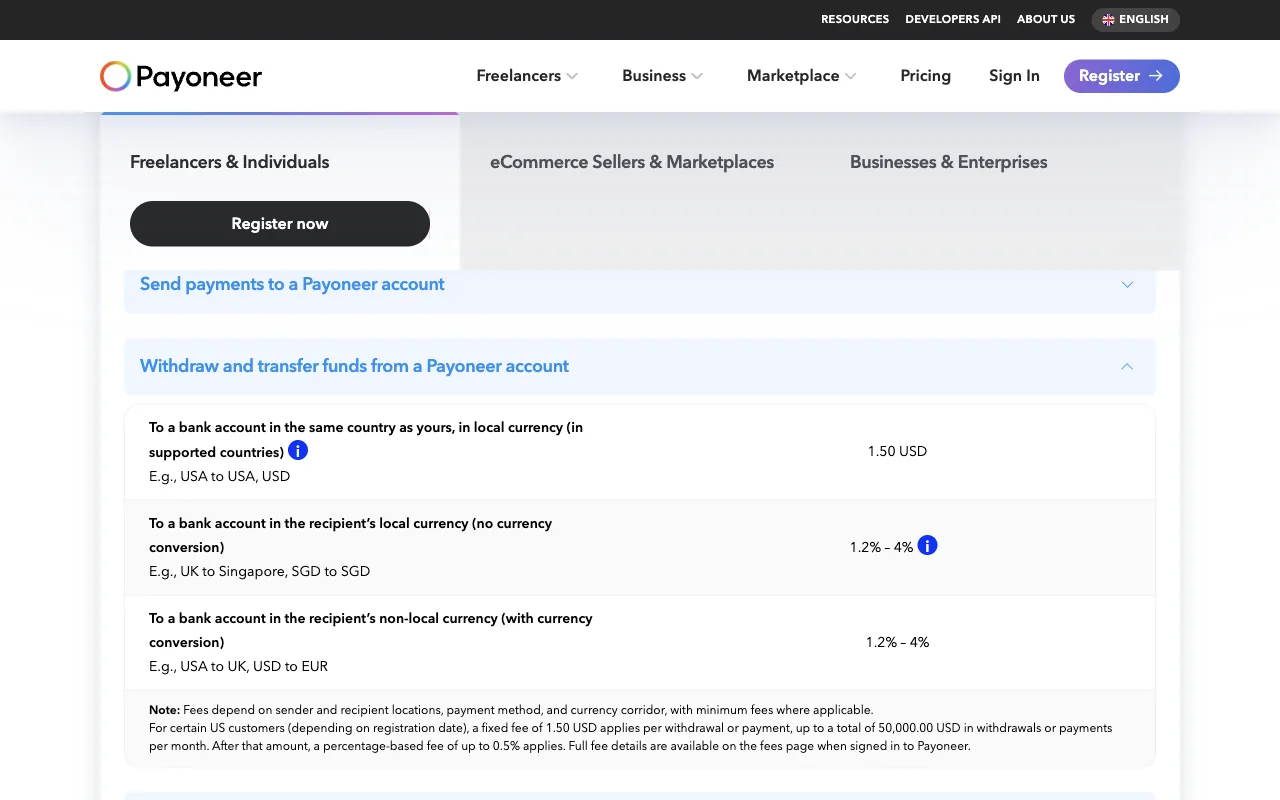Viewport: 1280px width, 800px height.
Task: Switch to Businesses & Enterprises tab
Action: [x=948, y=162]
